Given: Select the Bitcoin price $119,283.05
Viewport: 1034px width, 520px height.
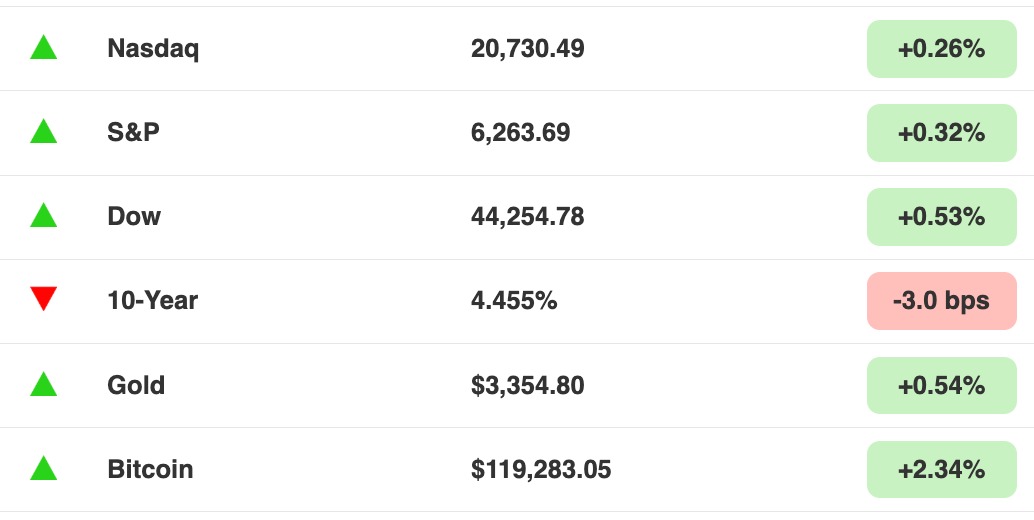Looking at the screenshot, I should point(541,469).
